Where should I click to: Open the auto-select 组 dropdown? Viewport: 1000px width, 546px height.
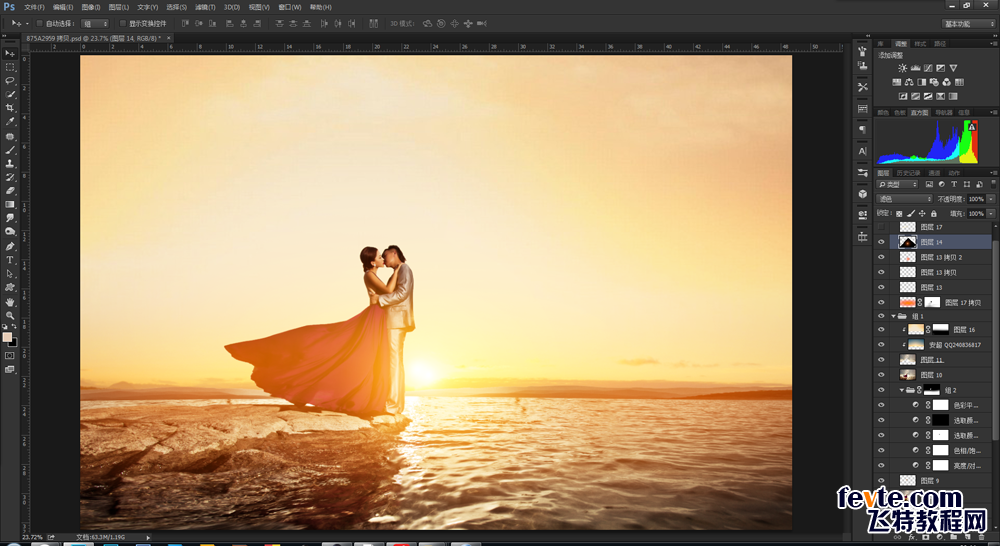96,24
